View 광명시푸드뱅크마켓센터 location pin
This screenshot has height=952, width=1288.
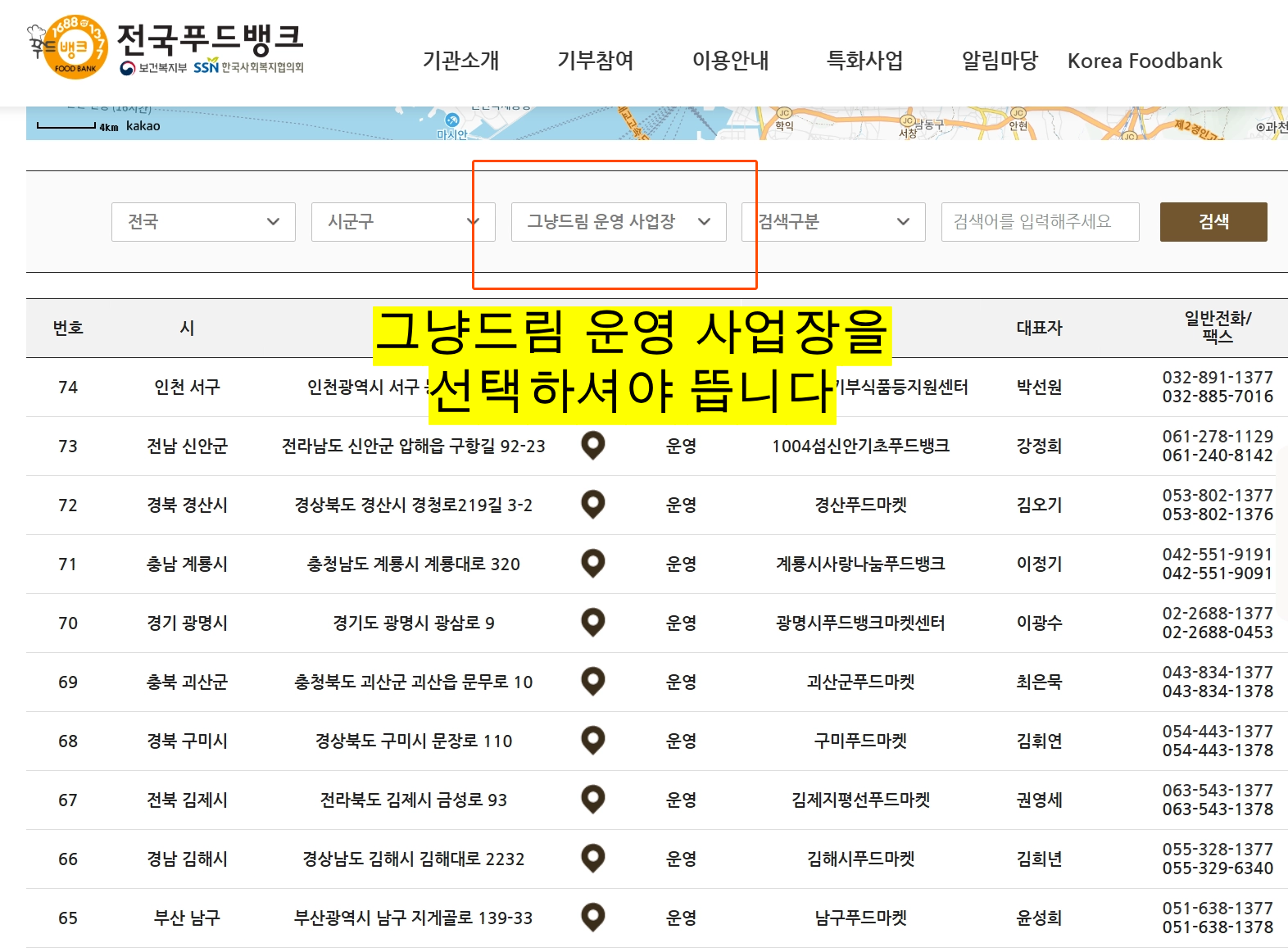592,623
